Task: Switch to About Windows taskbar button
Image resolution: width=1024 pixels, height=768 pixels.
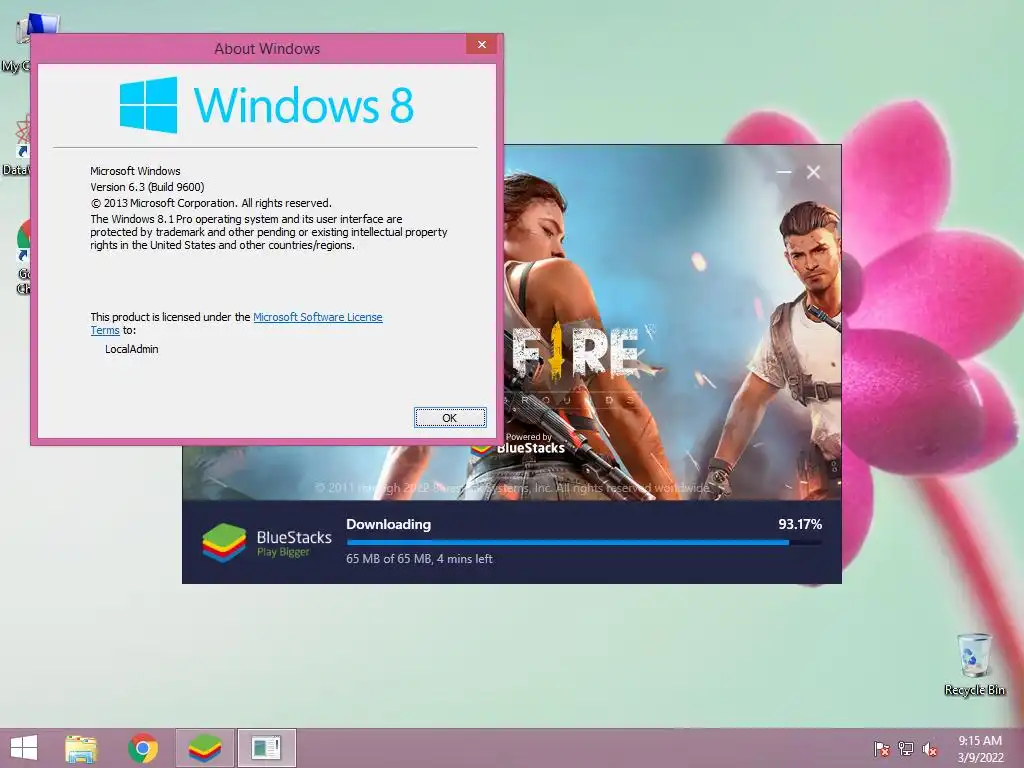Action: point(266,748)
